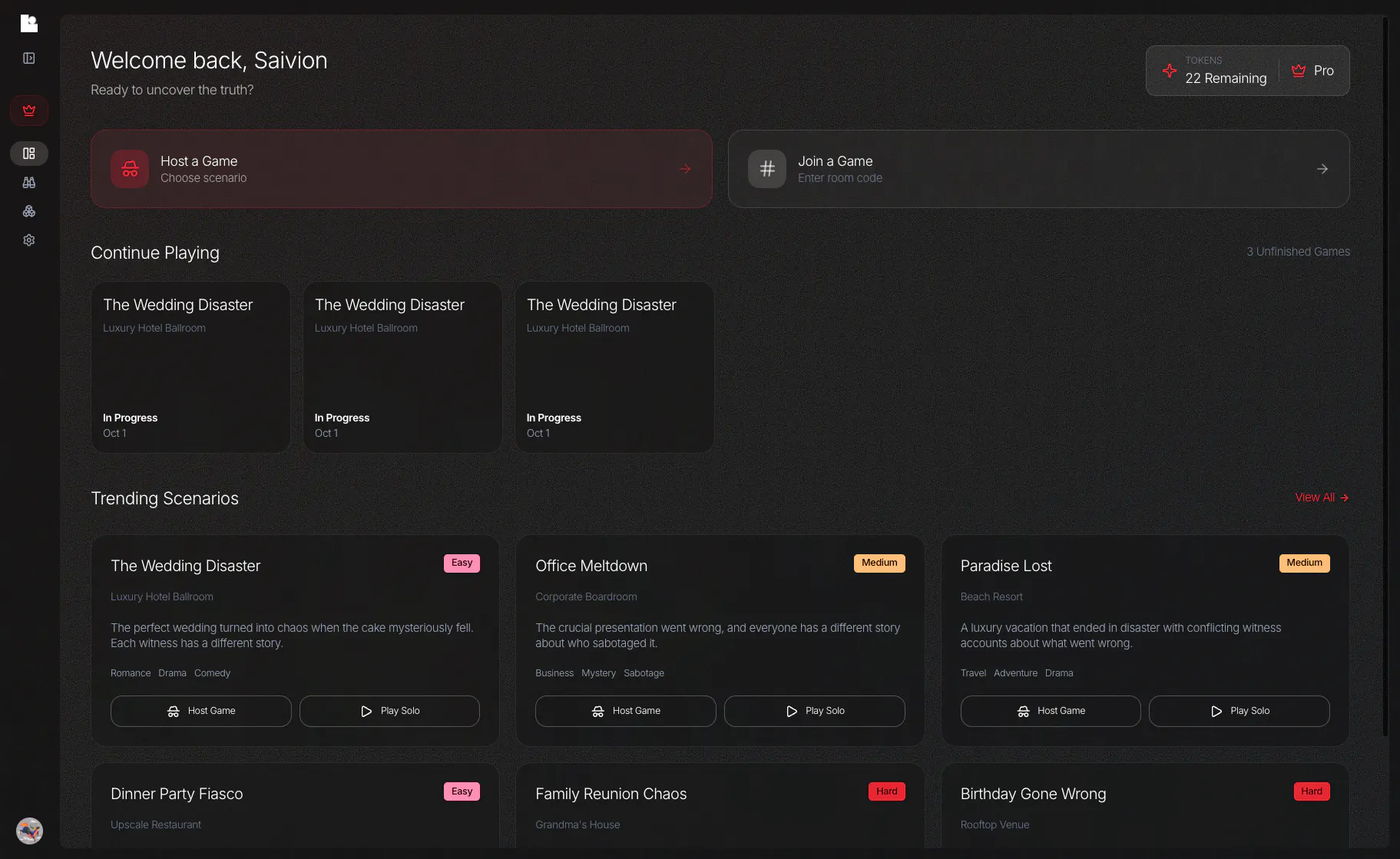Host Game for Paradise Lost
This screenshot has width=1400, height=859.
[1051, 711]
